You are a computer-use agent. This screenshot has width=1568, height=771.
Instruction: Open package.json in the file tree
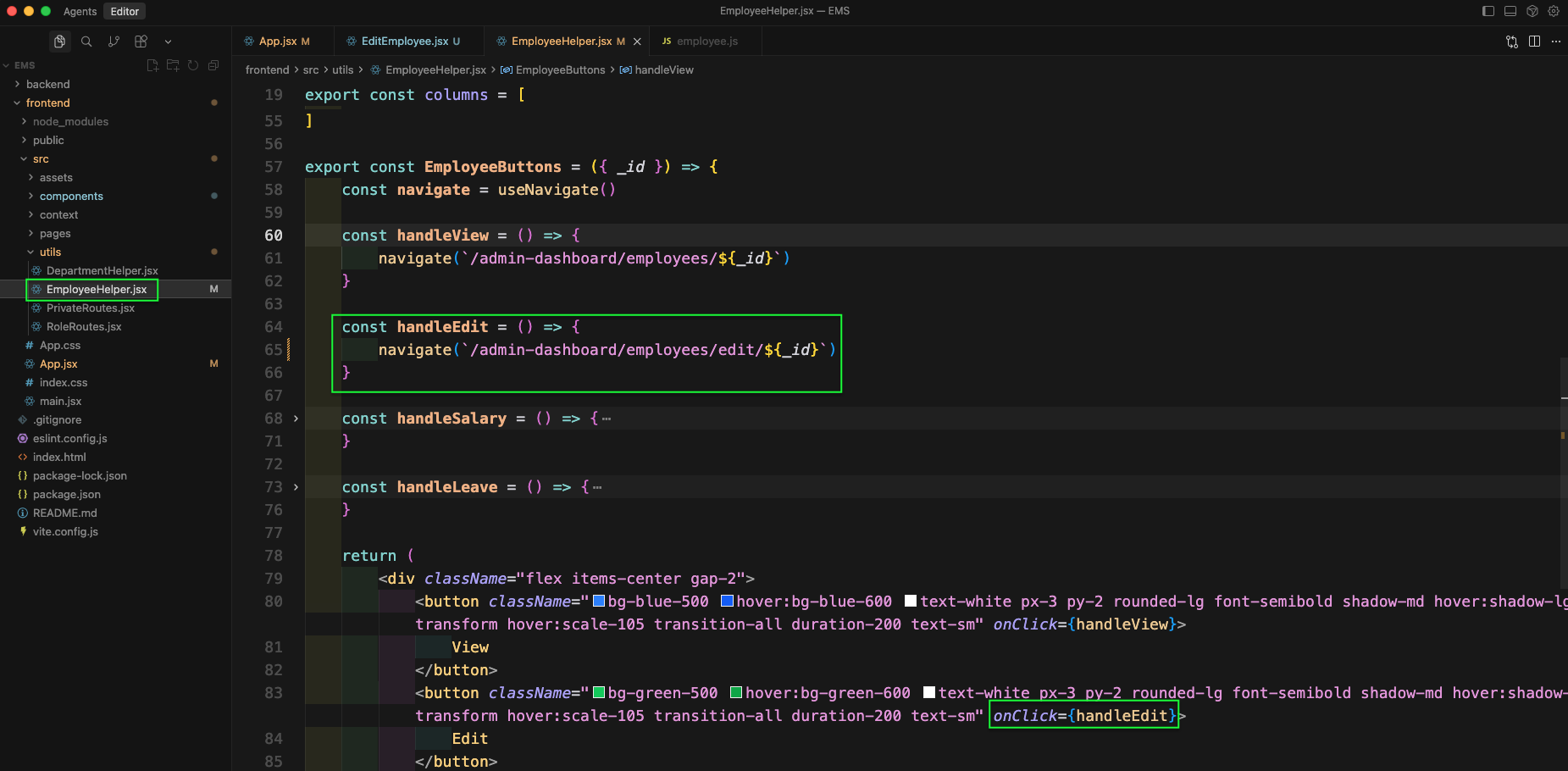coord(115,495)
